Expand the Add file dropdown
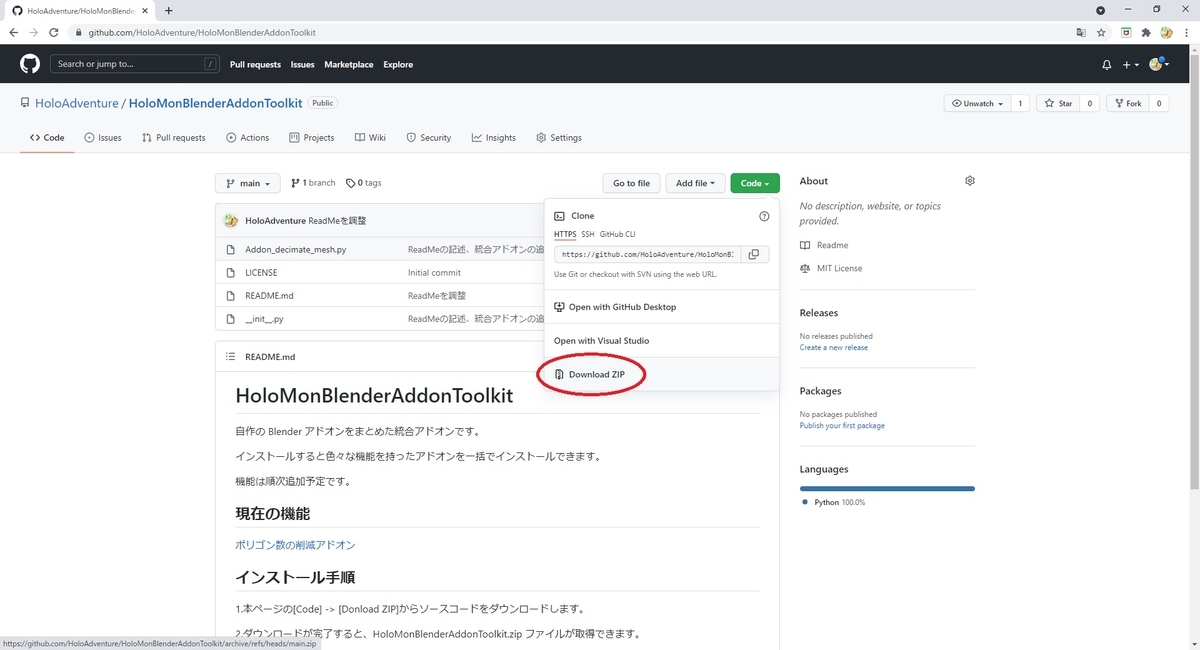 [695, 183]
